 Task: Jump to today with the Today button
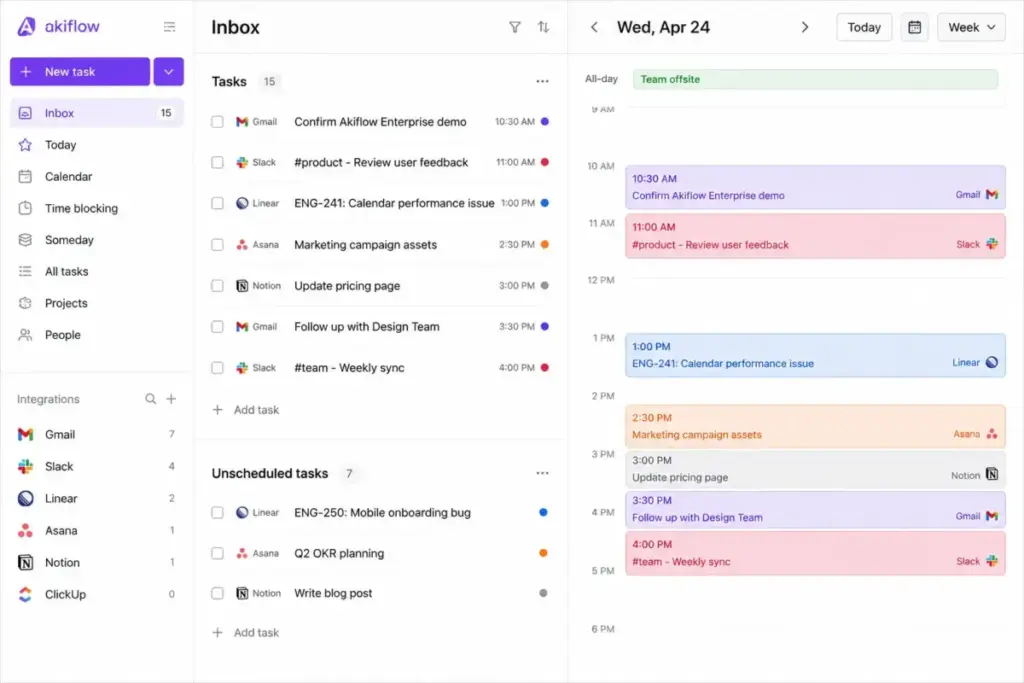pyautogui.click(x=864, y=27)
